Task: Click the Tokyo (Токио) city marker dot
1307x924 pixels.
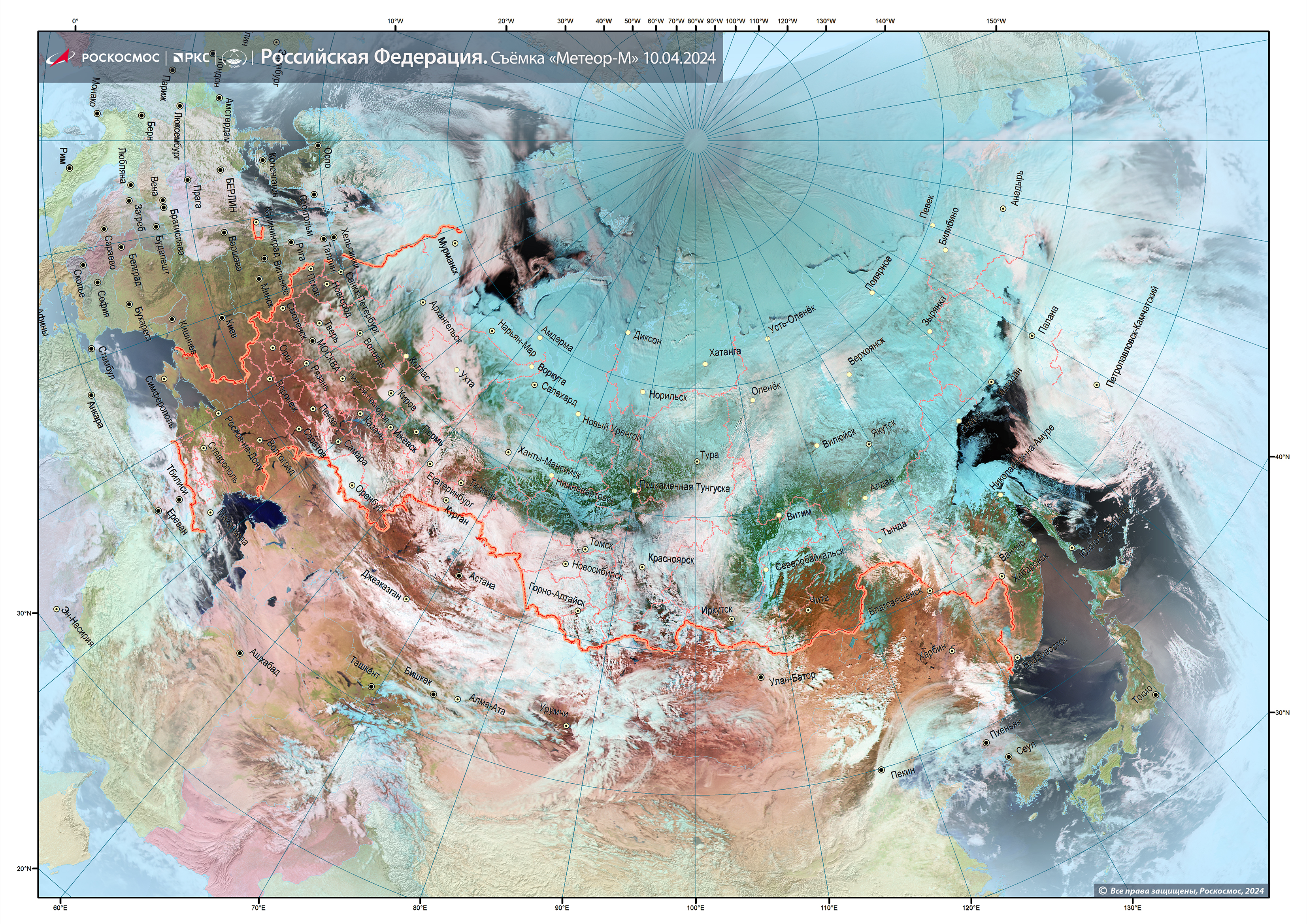Action: click(x=1155, y=694)
